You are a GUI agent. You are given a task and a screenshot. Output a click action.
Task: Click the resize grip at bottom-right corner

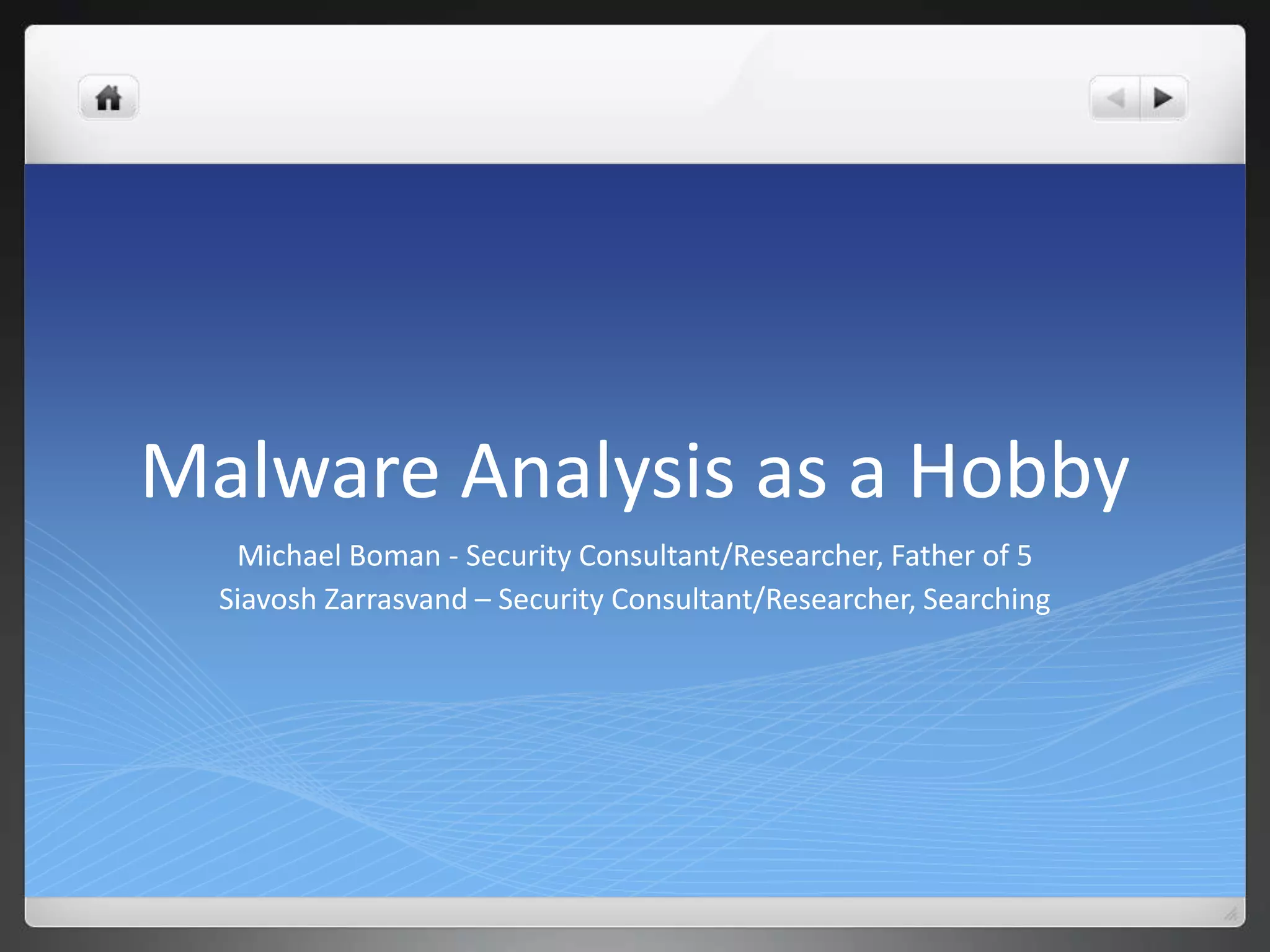tap(1231, 913)
